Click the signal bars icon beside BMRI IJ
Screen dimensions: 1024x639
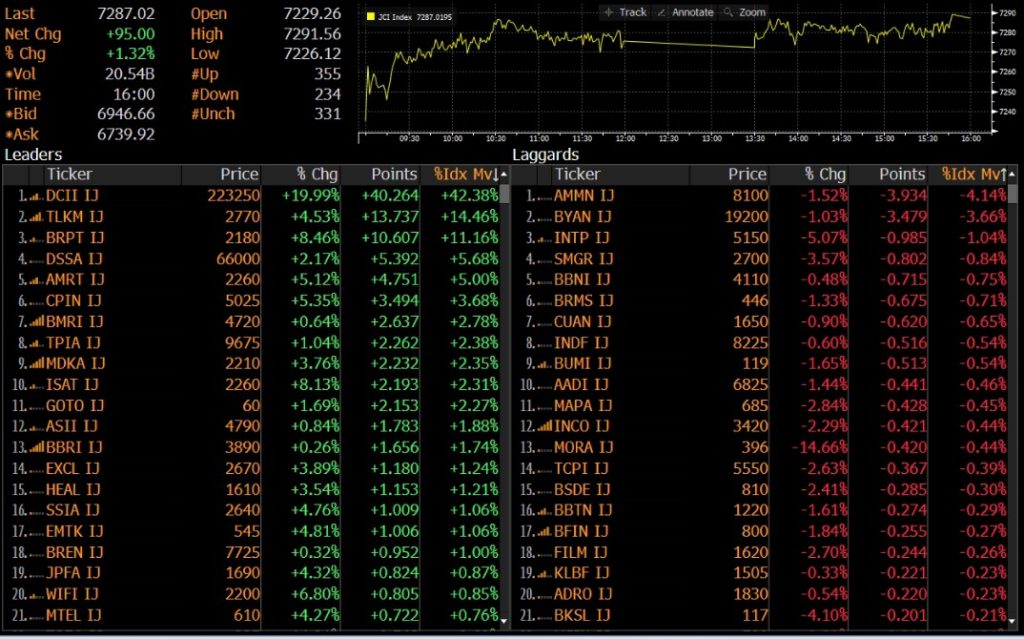point(36,321)
